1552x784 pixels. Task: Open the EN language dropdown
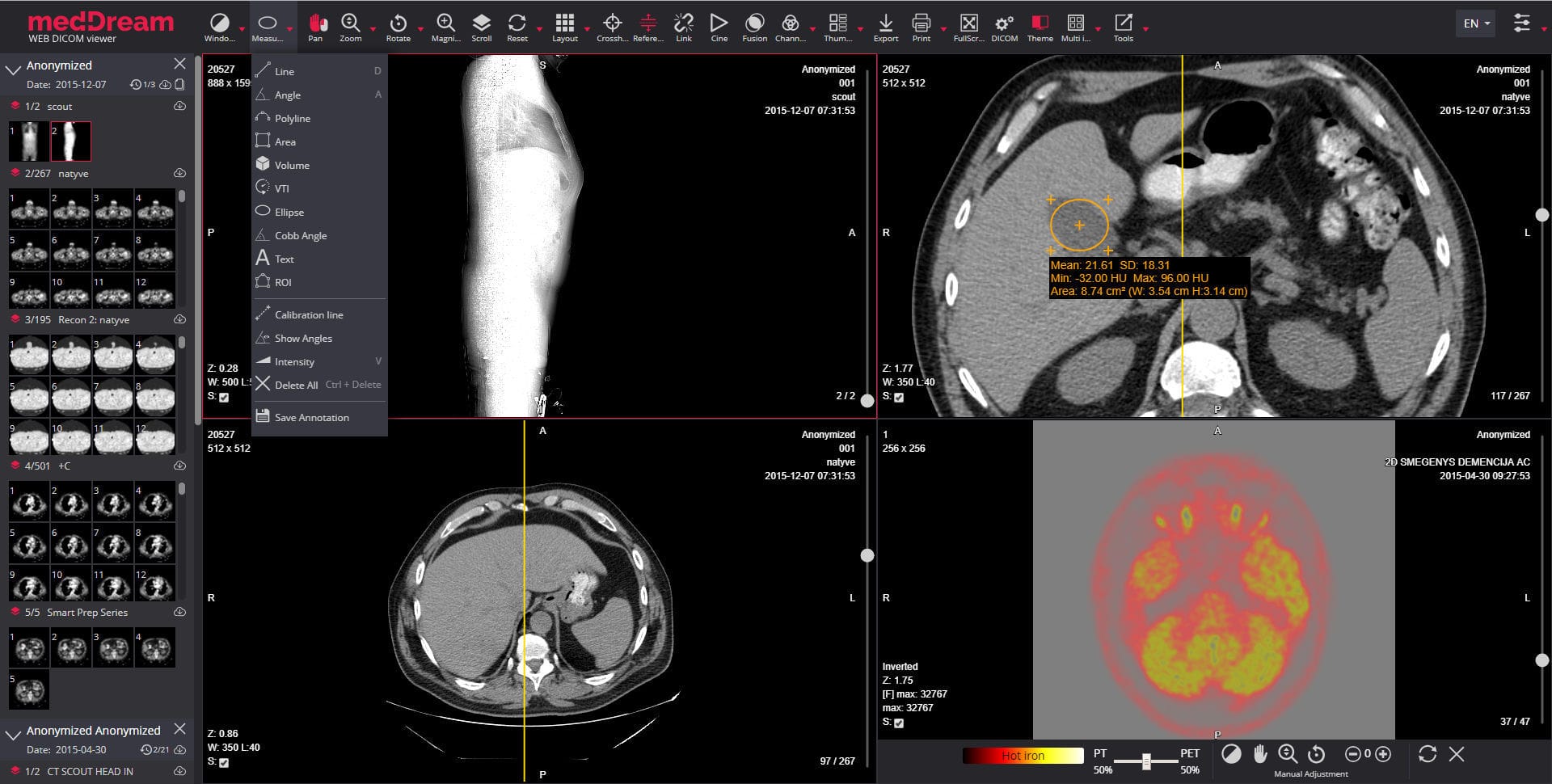(x=1474, y=23)
